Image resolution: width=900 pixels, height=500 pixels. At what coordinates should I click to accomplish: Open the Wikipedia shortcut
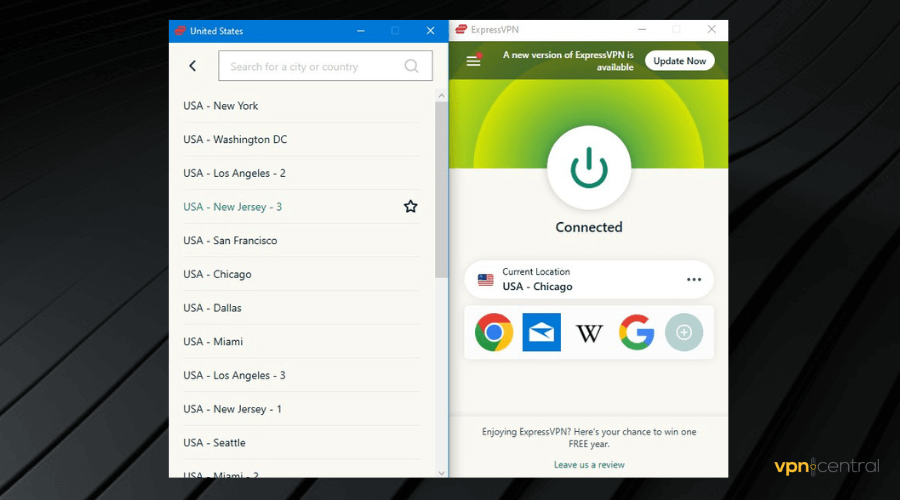(x=590, y=332)
